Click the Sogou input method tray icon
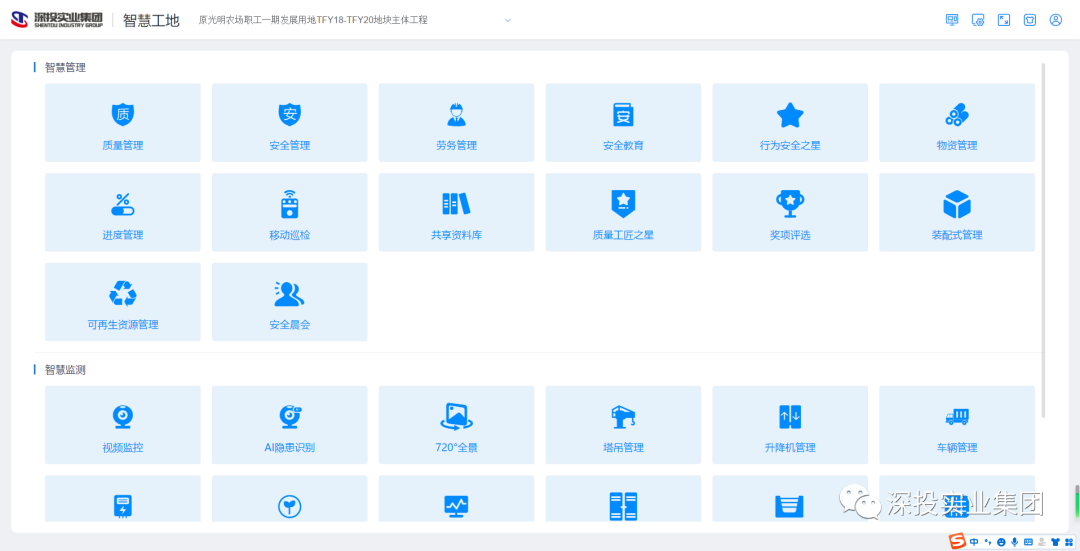The image size is (1080, 551). (x=957, y=541)
